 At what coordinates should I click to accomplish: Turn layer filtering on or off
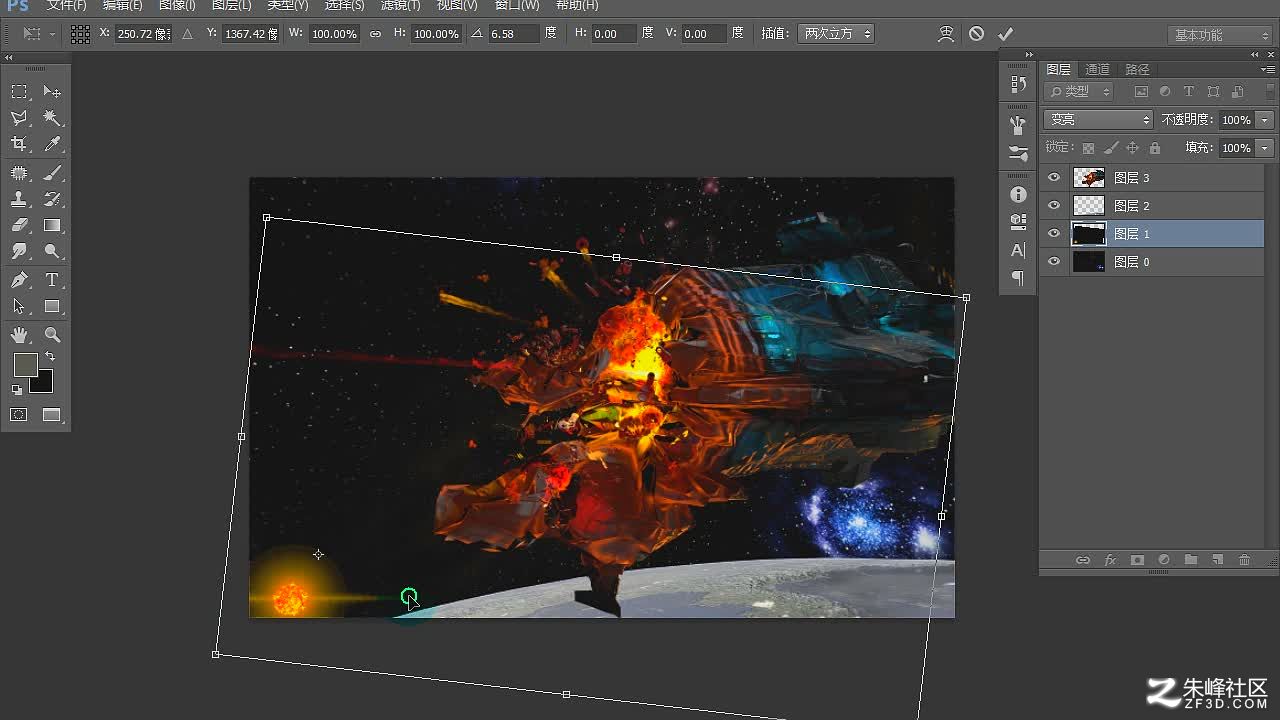1270,91
